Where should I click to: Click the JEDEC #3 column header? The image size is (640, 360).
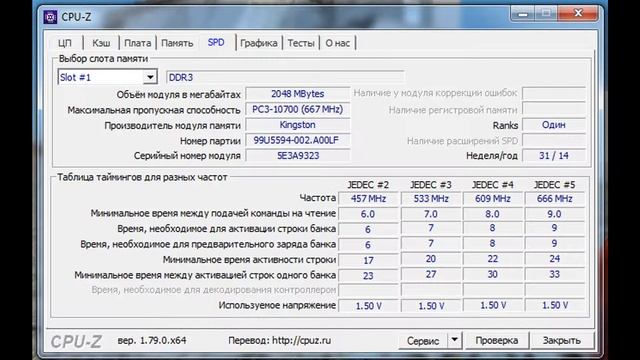pos(431,185)
